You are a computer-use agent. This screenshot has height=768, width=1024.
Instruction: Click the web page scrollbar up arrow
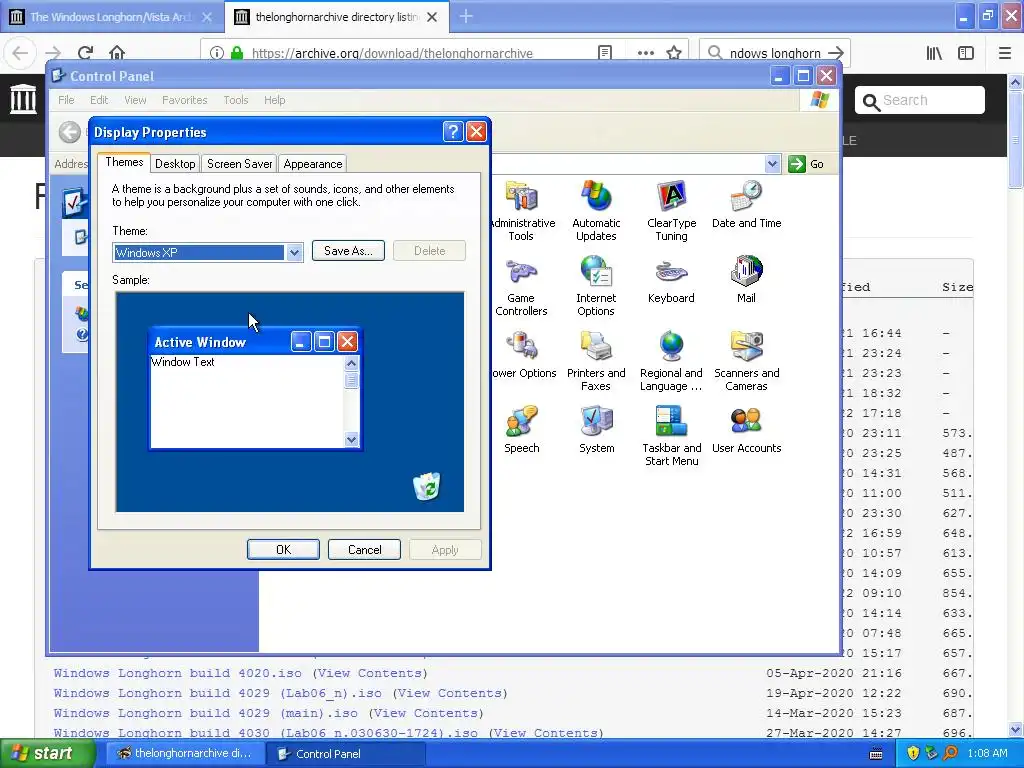point(1016,82)
